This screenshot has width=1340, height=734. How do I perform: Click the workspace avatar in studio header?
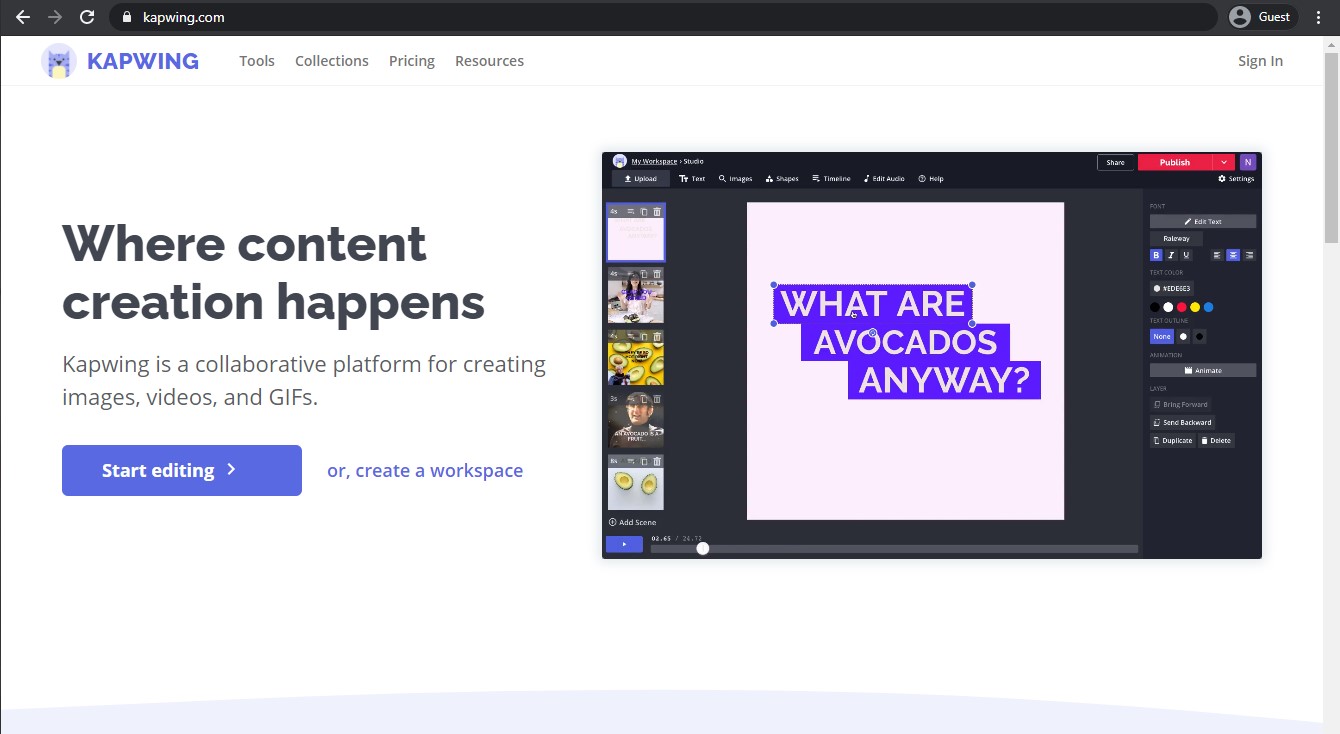tap(620, 161)
